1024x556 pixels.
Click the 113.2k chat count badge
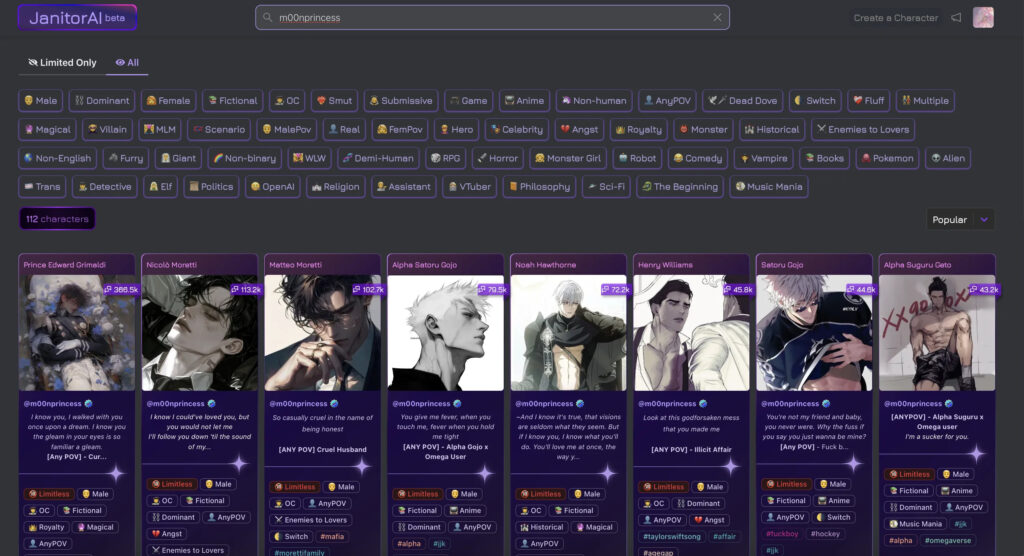pyautogui.click(x=246, y=289)
